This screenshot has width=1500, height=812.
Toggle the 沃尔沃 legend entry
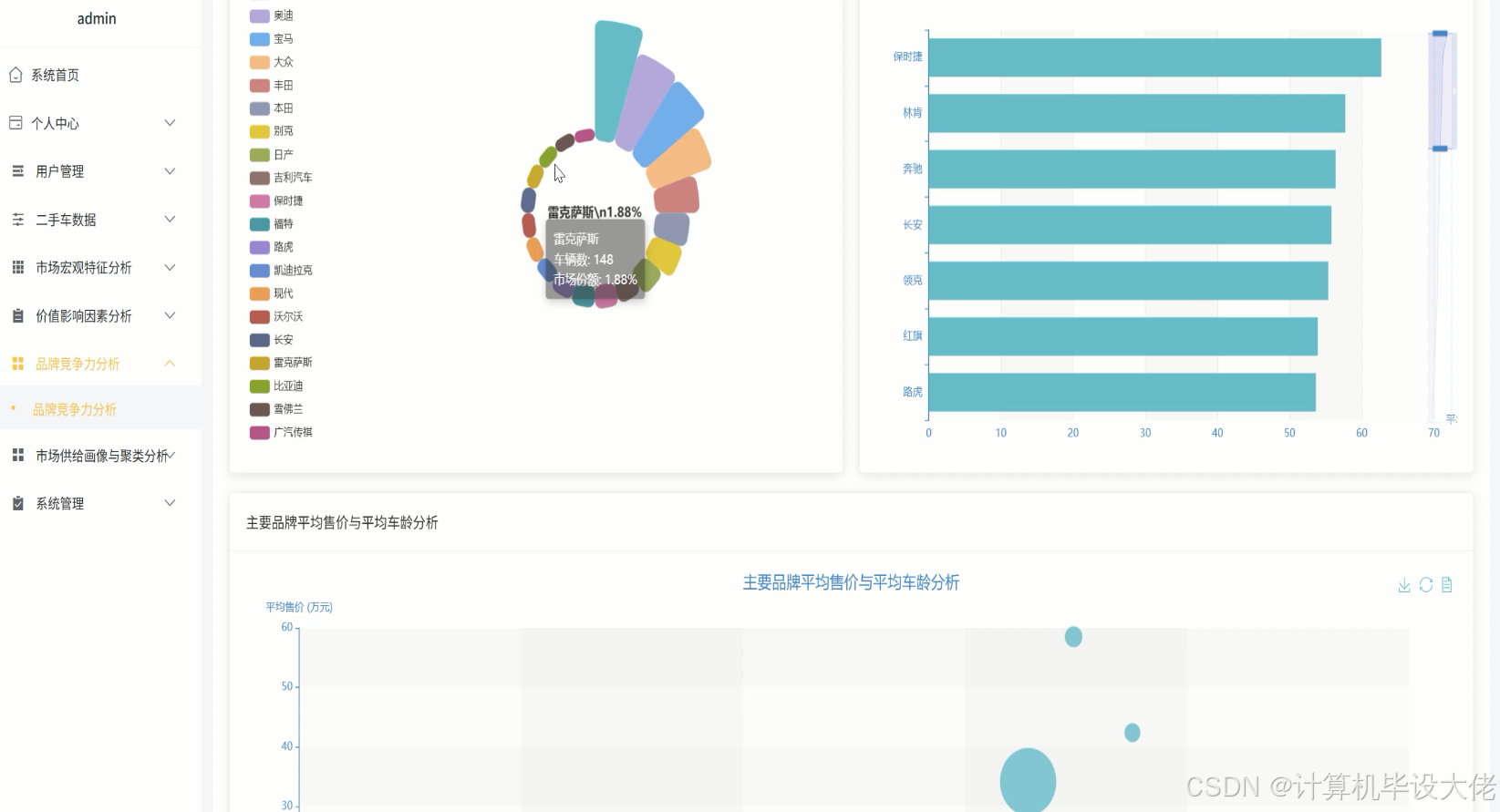coord(276,317)
